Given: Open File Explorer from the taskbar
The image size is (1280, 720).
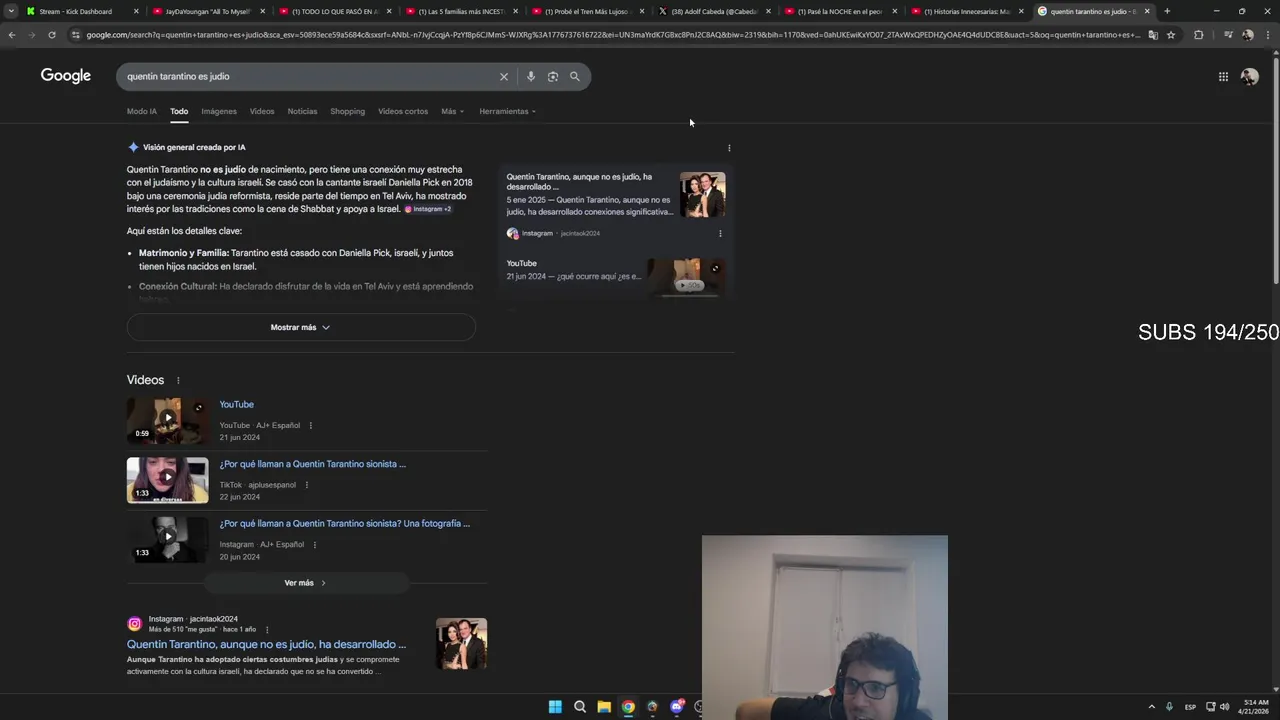Looking at the screenshot, I should (604, 707).
